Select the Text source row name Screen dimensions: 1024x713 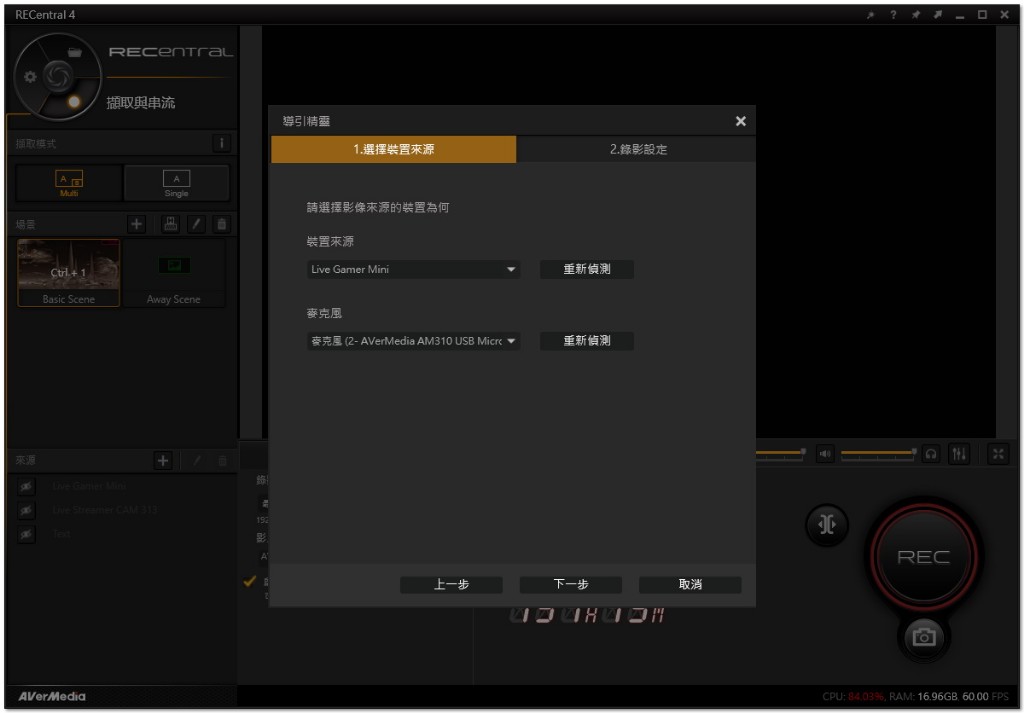click(x=61, y=534)
